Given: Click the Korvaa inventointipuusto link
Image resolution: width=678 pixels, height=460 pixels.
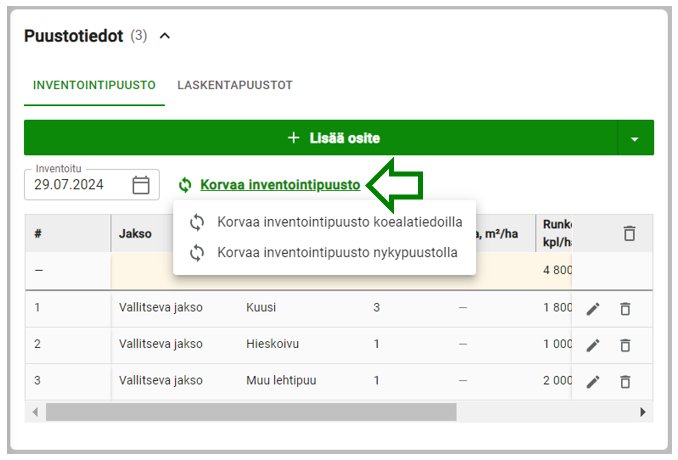Looking at the screenshot, I should coord(280,185).
